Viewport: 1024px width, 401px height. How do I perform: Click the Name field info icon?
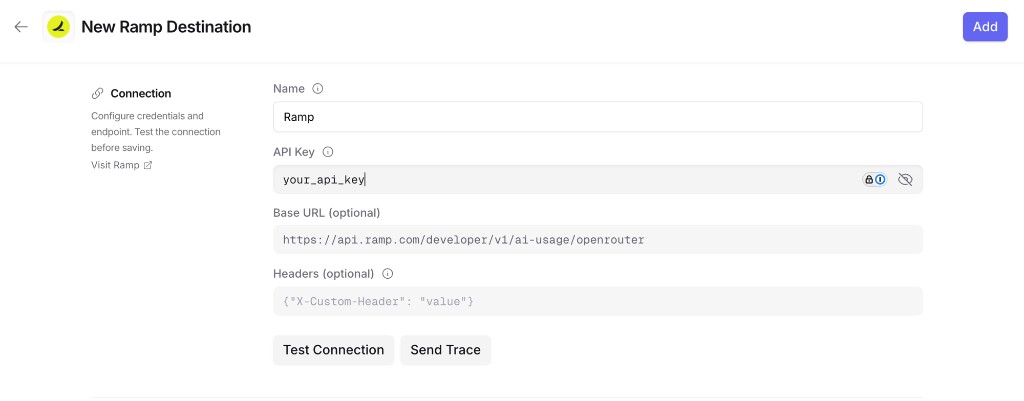point(318,89)
